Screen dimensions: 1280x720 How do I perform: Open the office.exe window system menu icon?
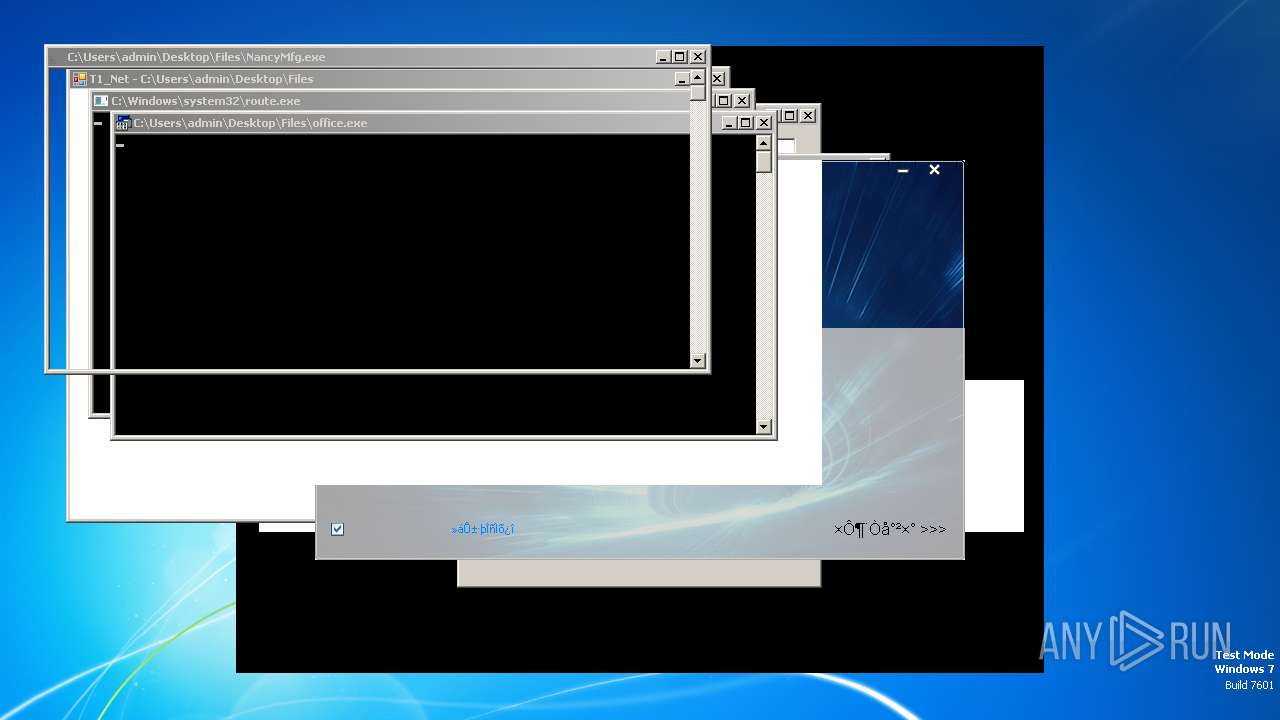coord(124,123)
